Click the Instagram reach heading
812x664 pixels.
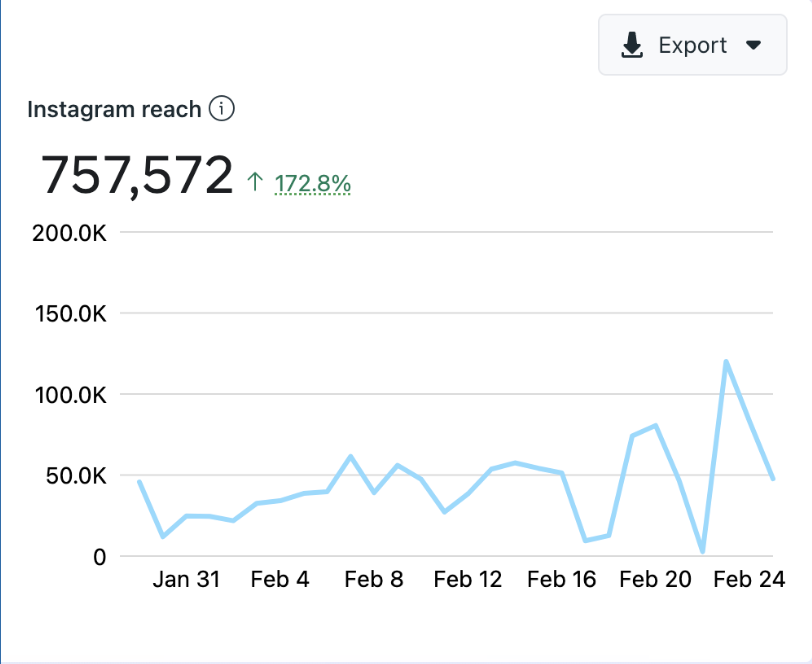(x=114, y=109)
